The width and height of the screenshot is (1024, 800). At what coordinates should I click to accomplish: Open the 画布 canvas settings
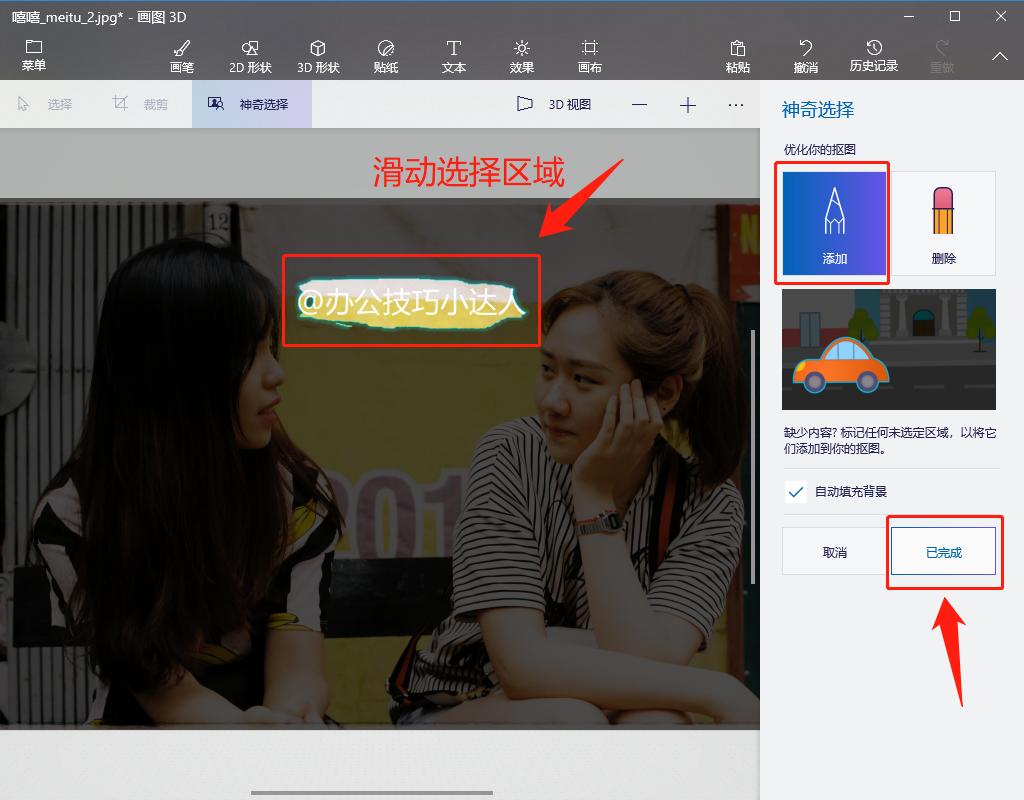click(589, 55)
